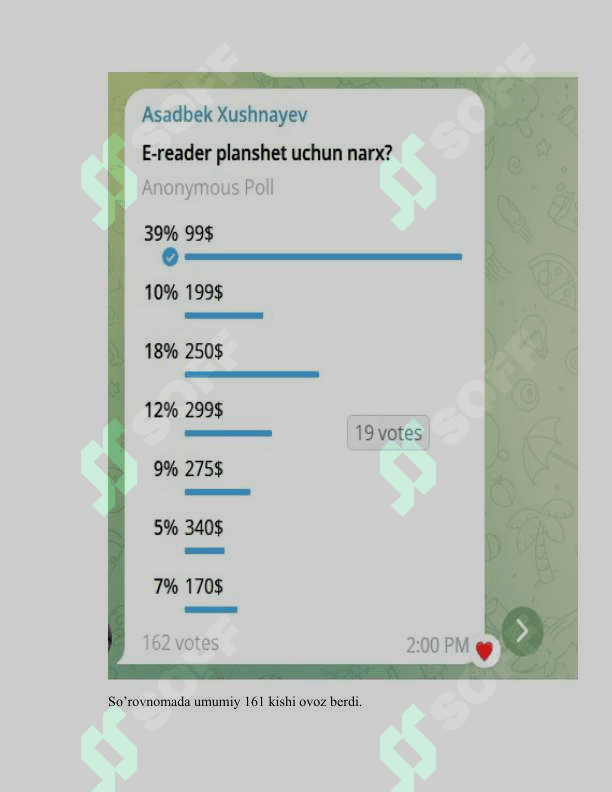The height and width of the screenshot is (792, 612).
Task: Click the 19 votes tooltip
Action: pyautogui.click(x=388, y=433)
